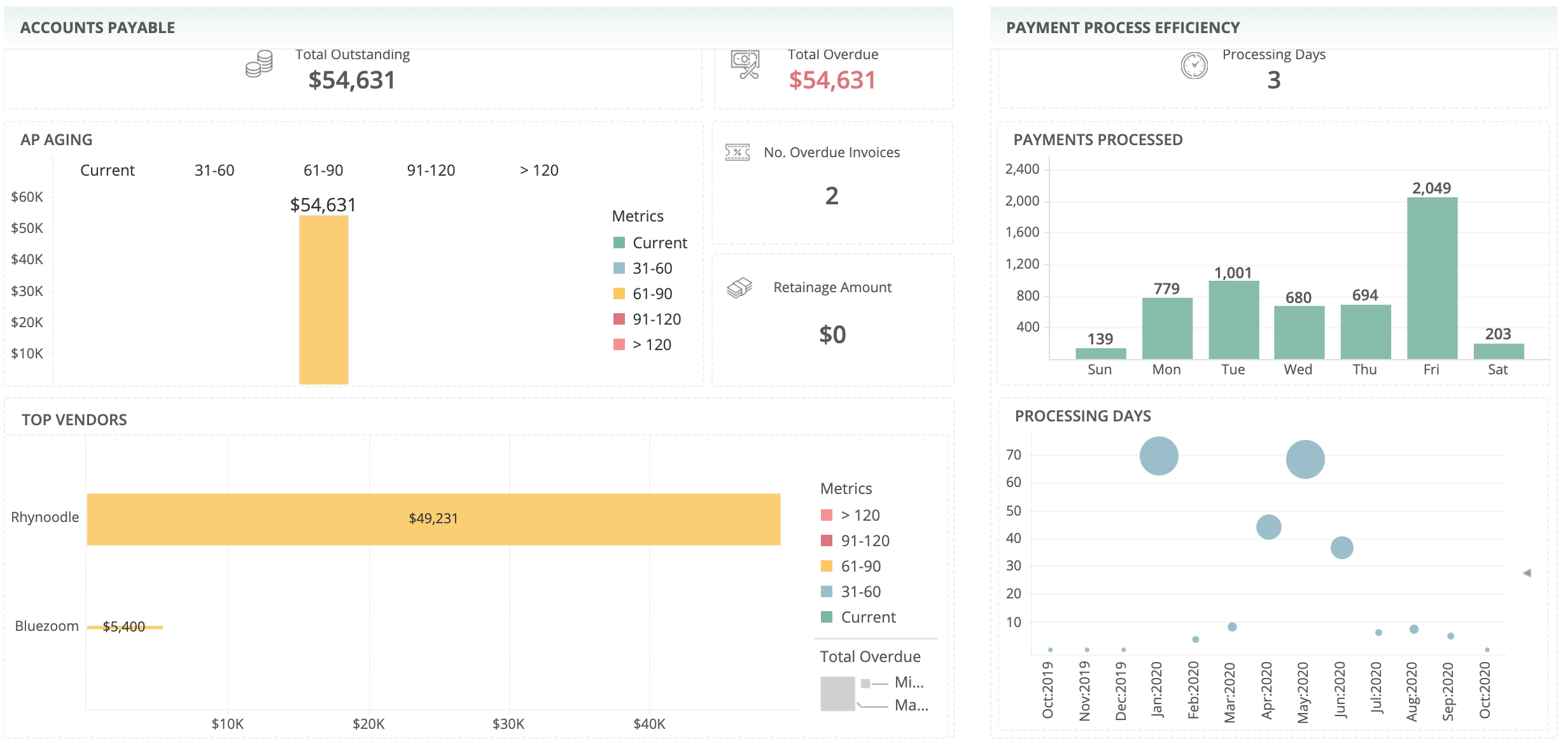Click the 91-120 swatch in AP Aging legend

619,319
